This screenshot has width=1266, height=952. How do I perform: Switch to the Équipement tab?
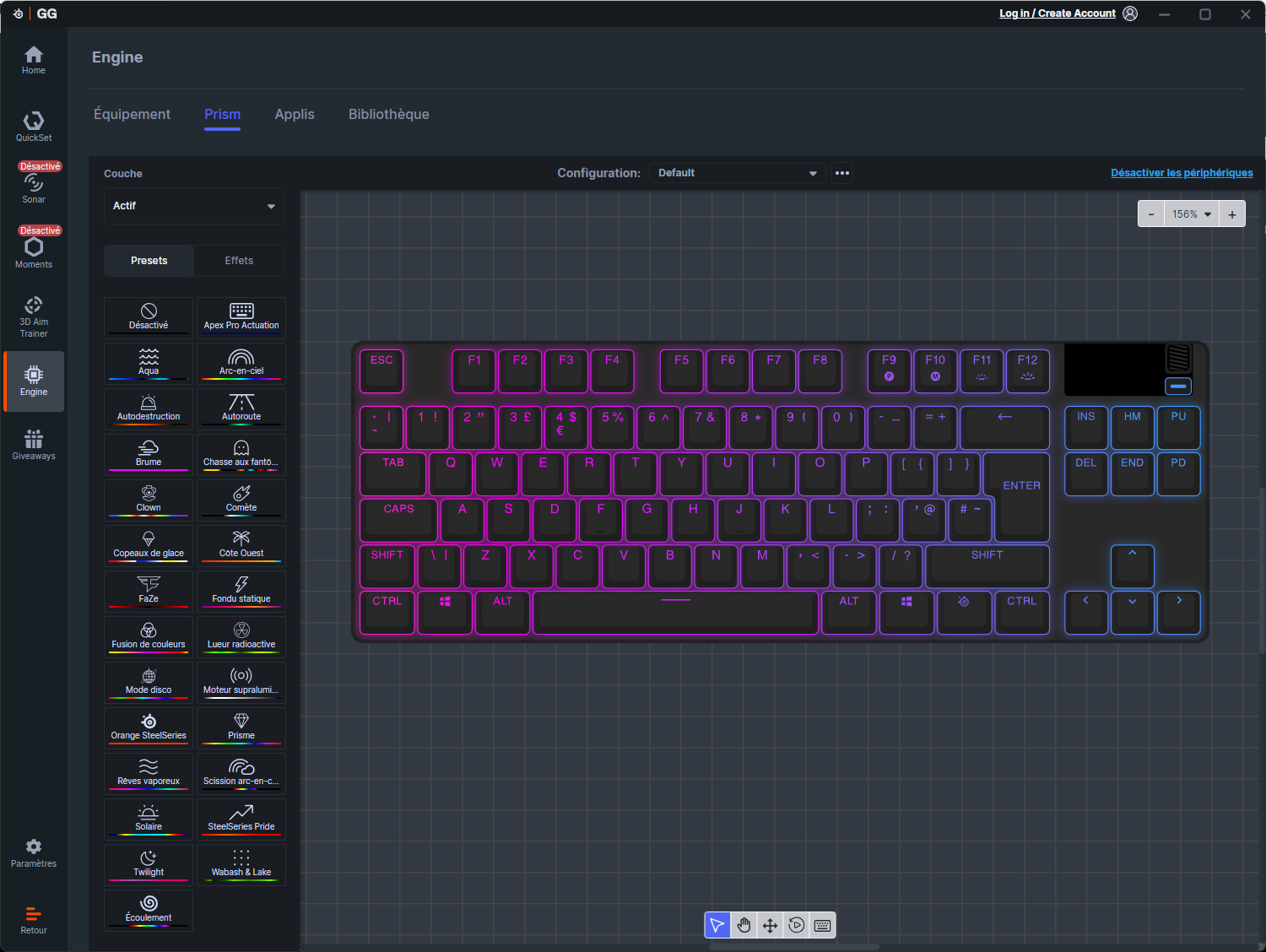pyautogui.click(x=132, y=114)
